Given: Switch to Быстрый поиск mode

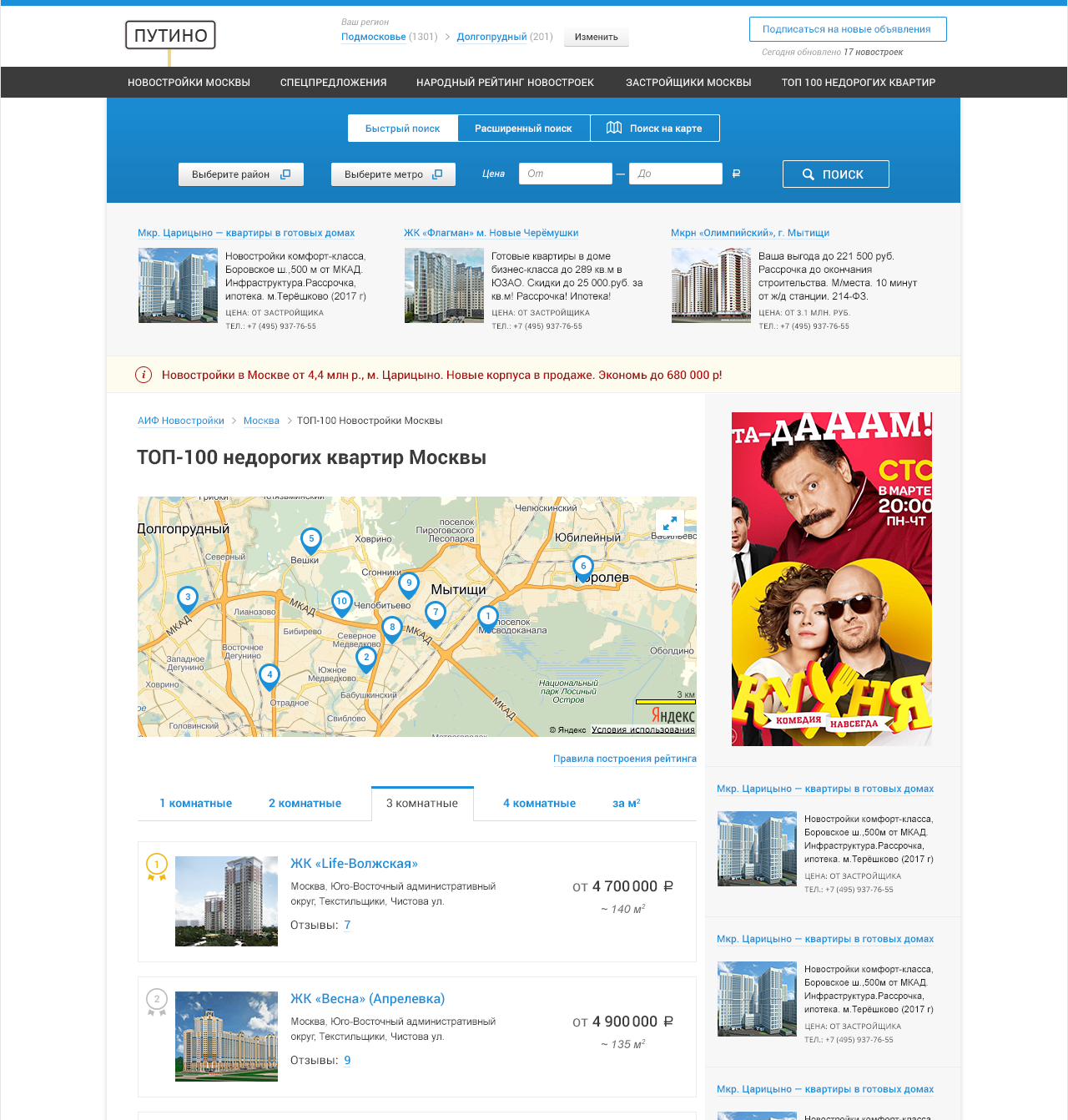Looking at the screenshot, I should [402, 129].
